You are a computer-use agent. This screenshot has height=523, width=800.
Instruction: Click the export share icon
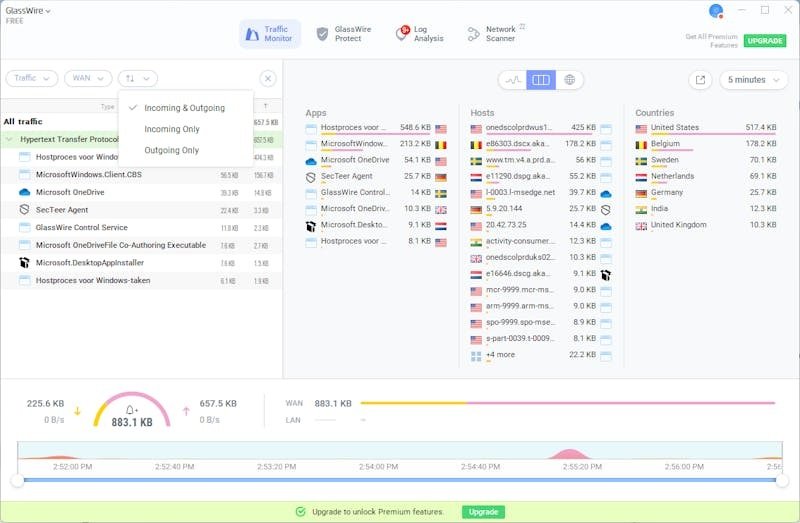pos(700,80)
